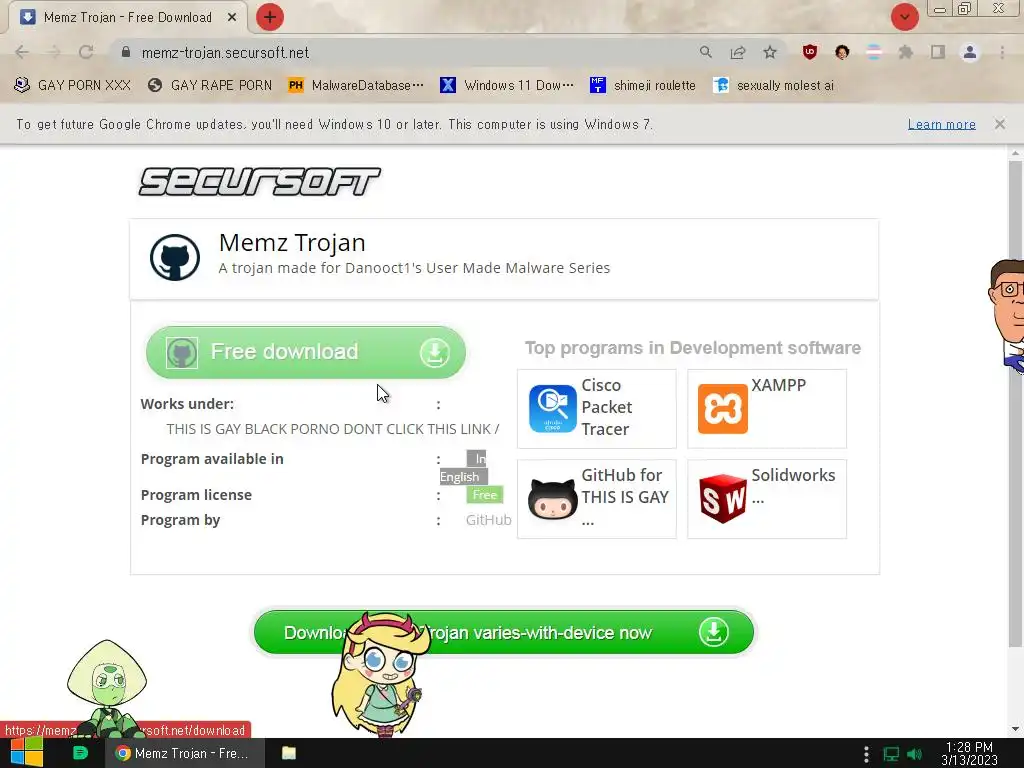Focus the address bar showing memz-trojan.securesoft.net

(405, 52)
